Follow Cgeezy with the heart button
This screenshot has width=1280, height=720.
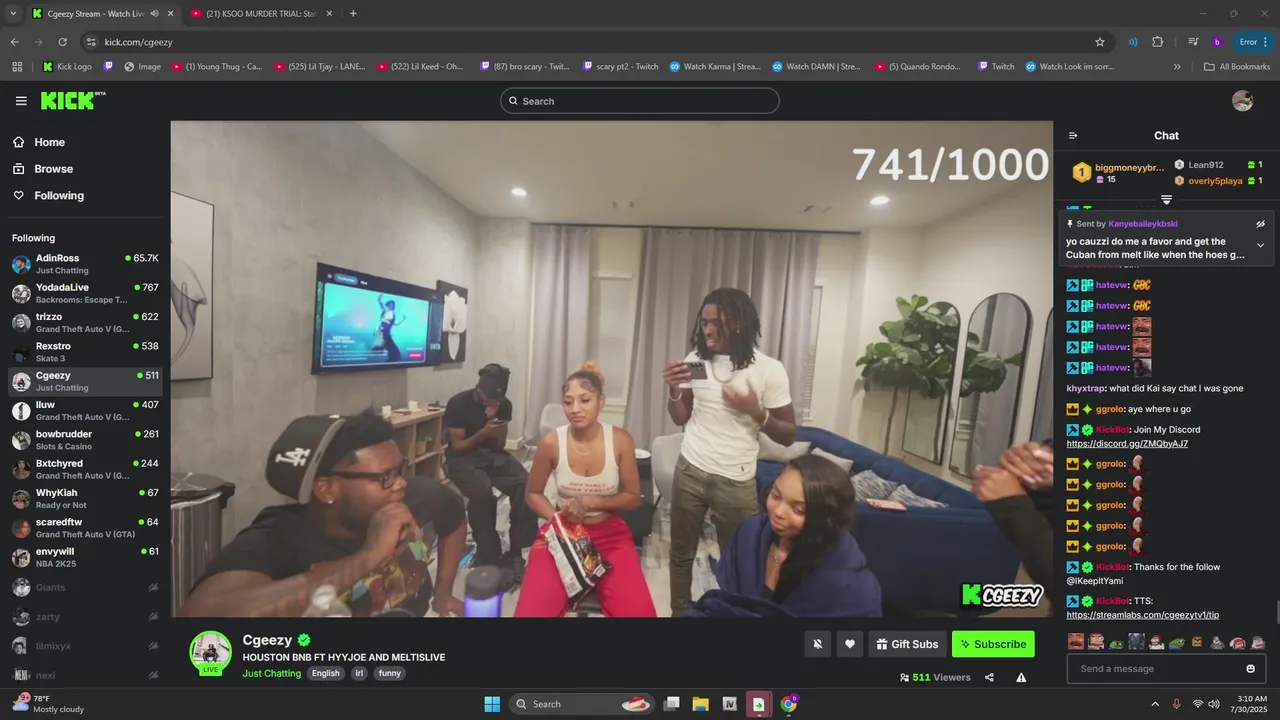point(849,644)
